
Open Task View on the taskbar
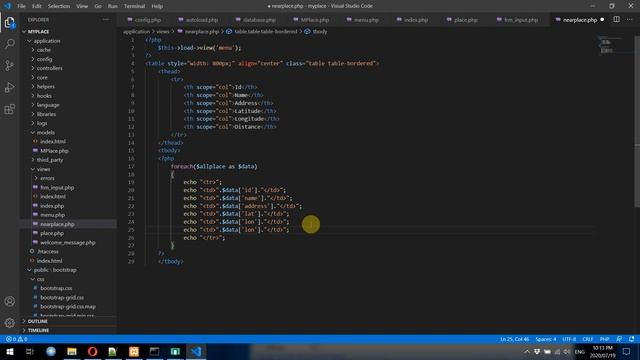pos(30,351)
